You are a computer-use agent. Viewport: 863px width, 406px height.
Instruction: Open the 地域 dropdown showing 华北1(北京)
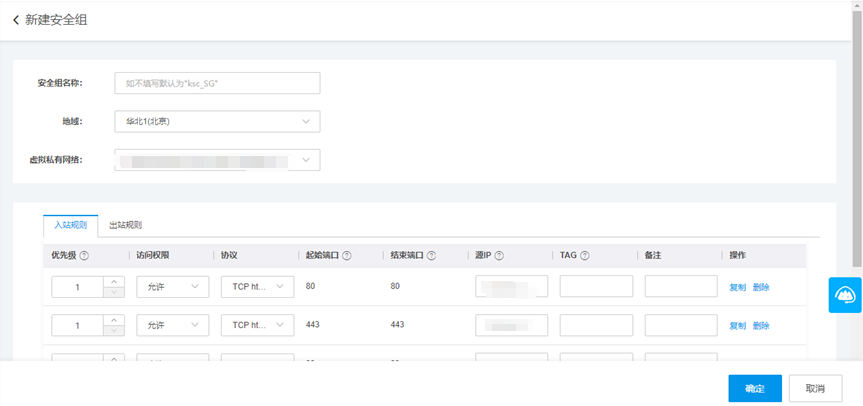(217, 122)
